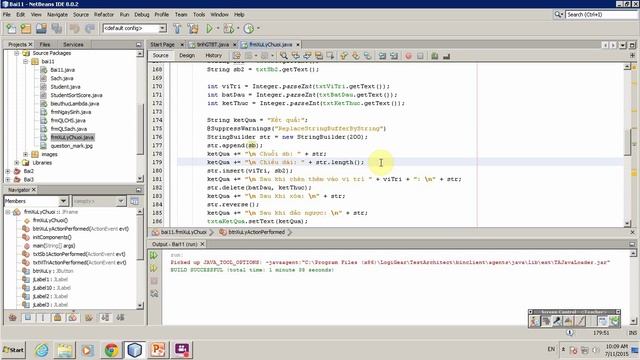Open the Navigator Members dropdown

pos(63,201)
